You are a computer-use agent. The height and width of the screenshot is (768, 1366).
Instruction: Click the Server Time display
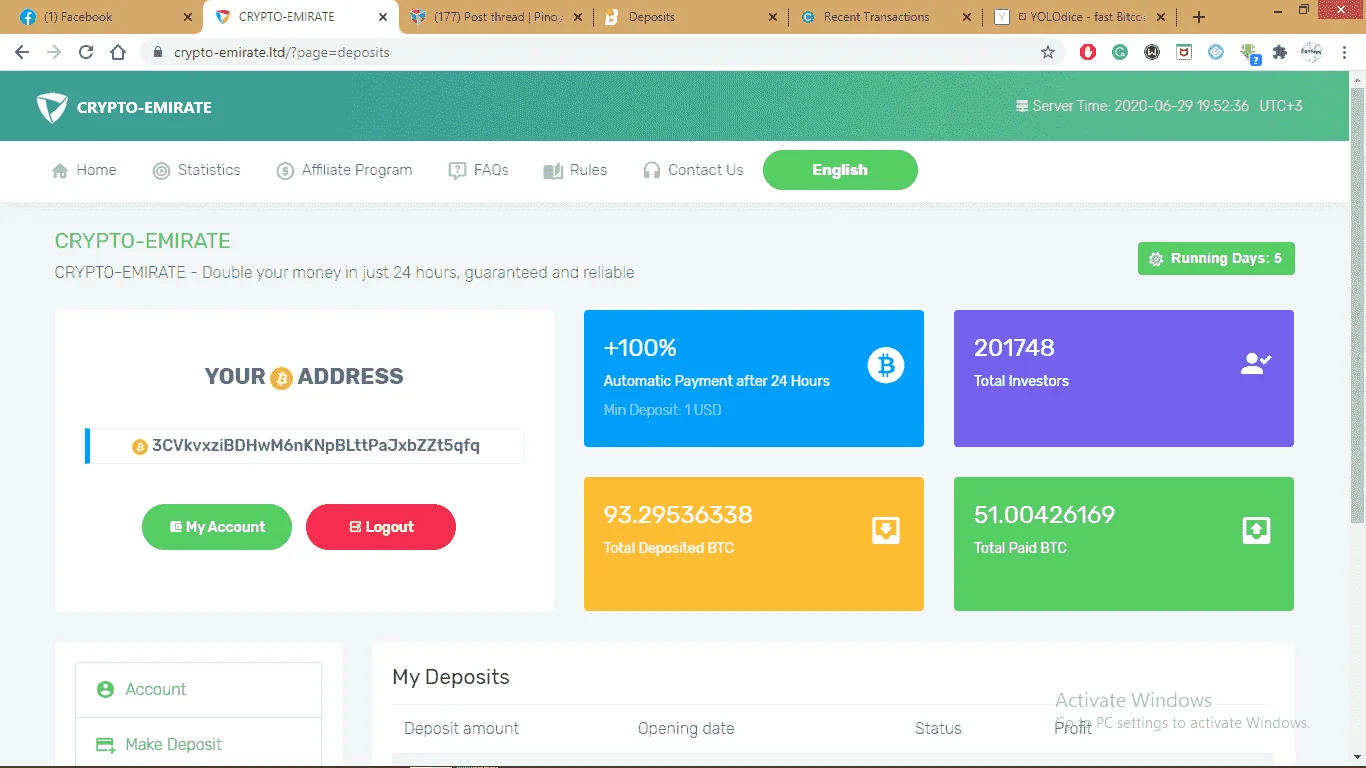click(1159, 106)
